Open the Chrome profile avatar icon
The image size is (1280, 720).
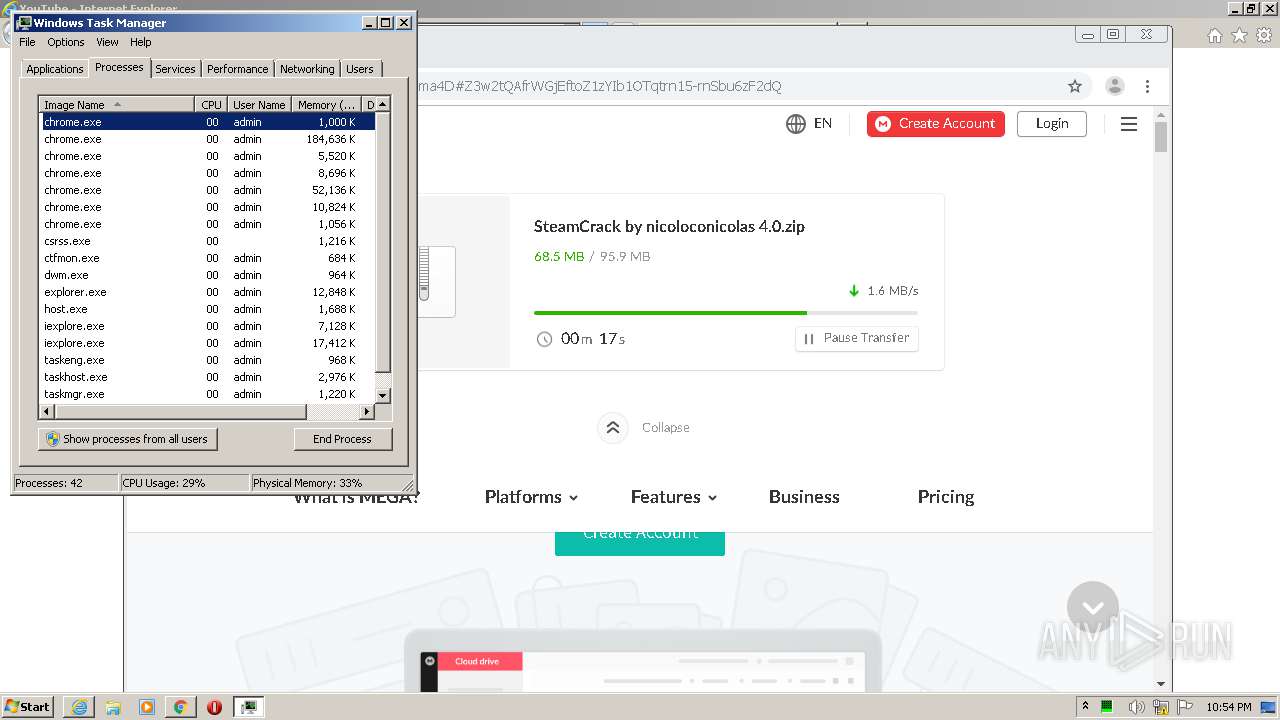point(1115,86)
